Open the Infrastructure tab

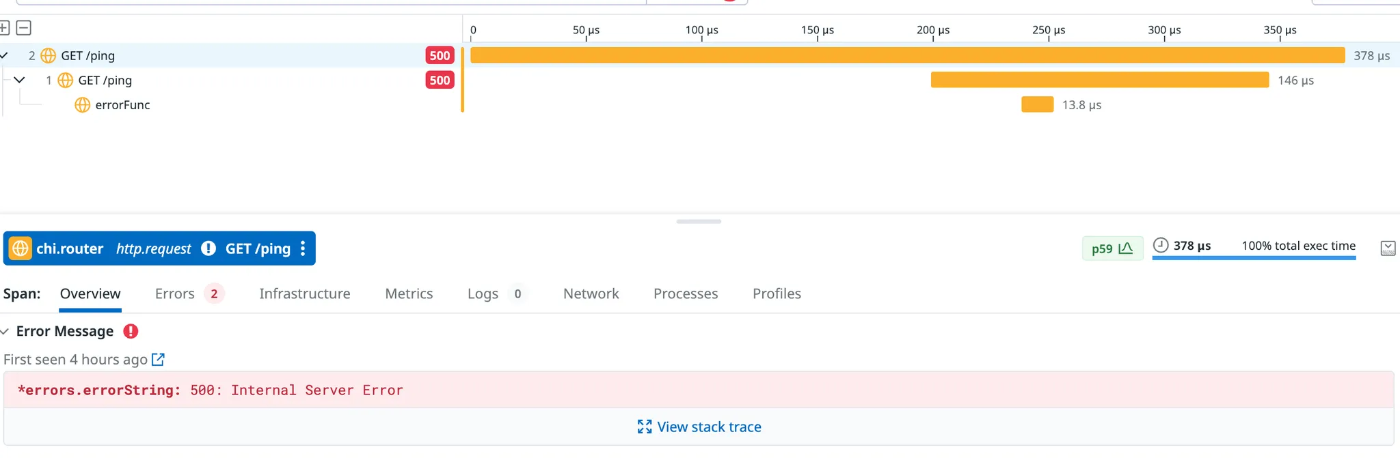coord(305,294)
